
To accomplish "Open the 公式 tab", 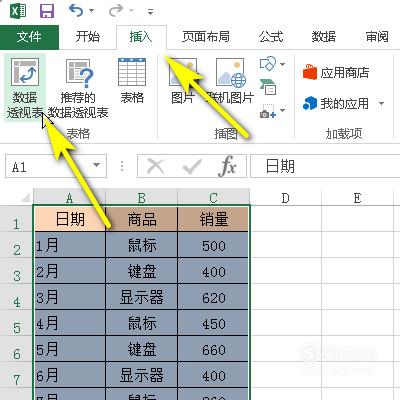I will click(271, 37).
